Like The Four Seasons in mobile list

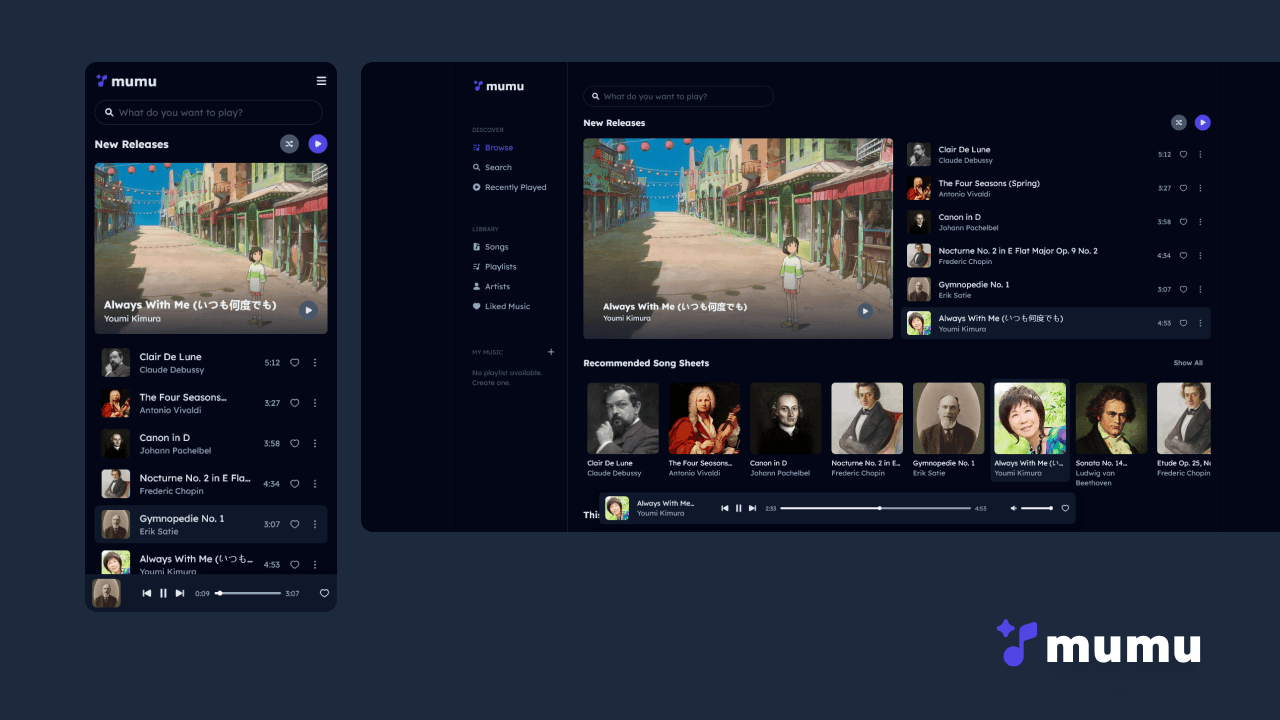click(294, 403)
